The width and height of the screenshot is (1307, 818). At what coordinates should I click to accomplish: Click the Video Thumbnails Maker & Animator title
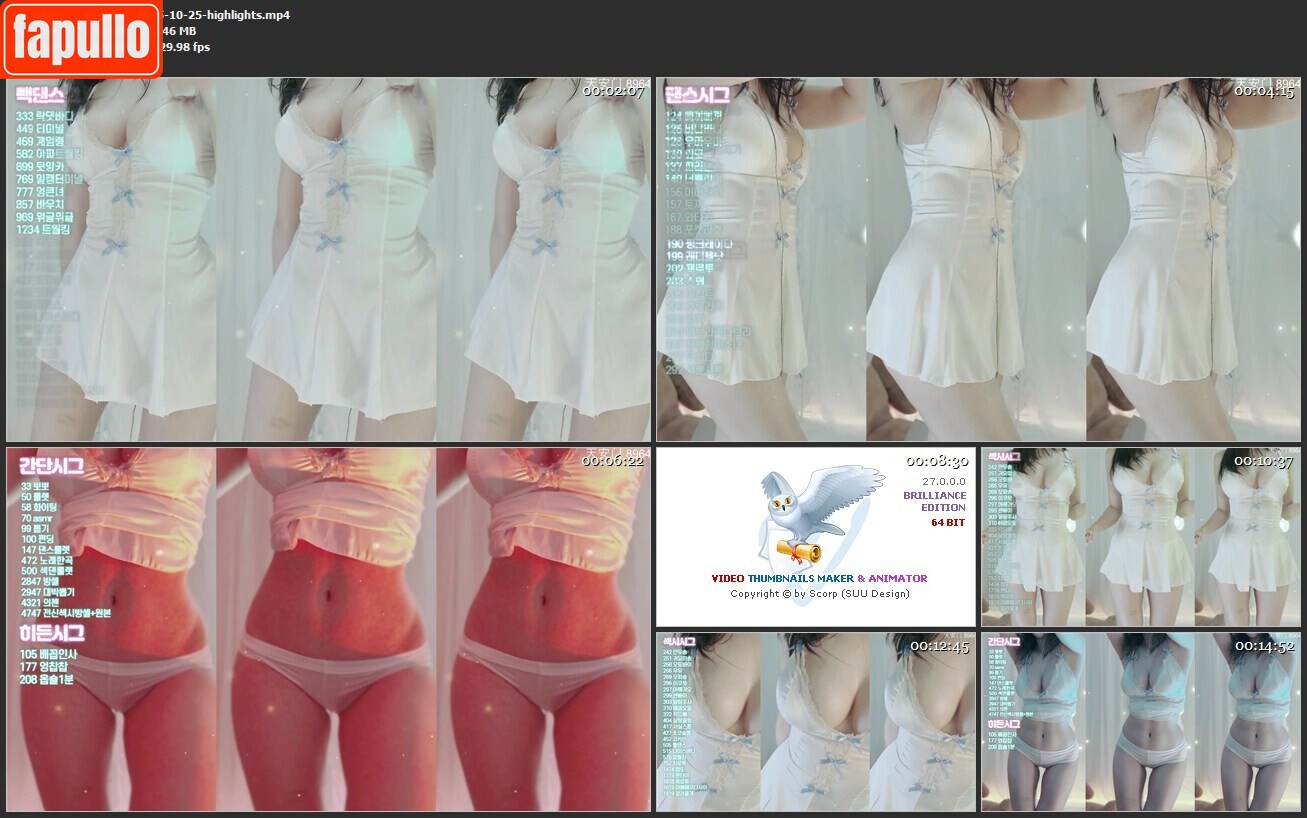coord(819,578)
